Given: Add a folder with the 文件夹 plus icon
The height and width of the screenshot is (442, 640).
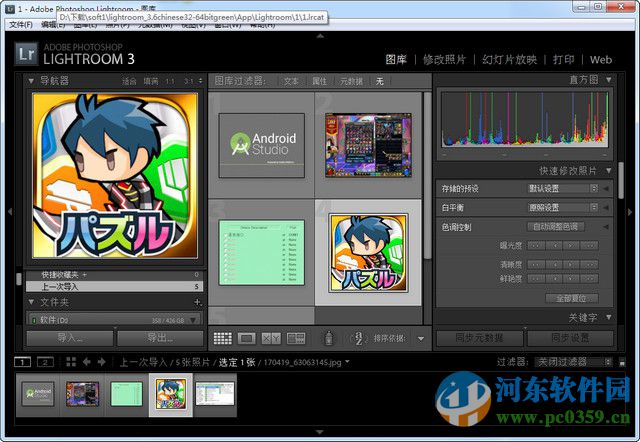Looking at the screenshot, I should pyautogui.click(x=198, y=302).
